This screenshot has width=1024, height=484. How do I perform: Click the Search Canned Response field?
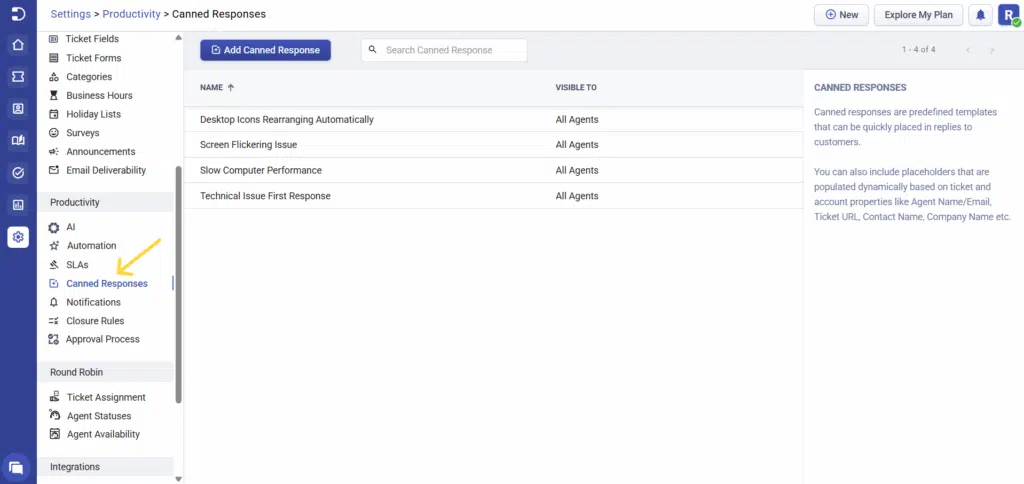tap(444, 50)
